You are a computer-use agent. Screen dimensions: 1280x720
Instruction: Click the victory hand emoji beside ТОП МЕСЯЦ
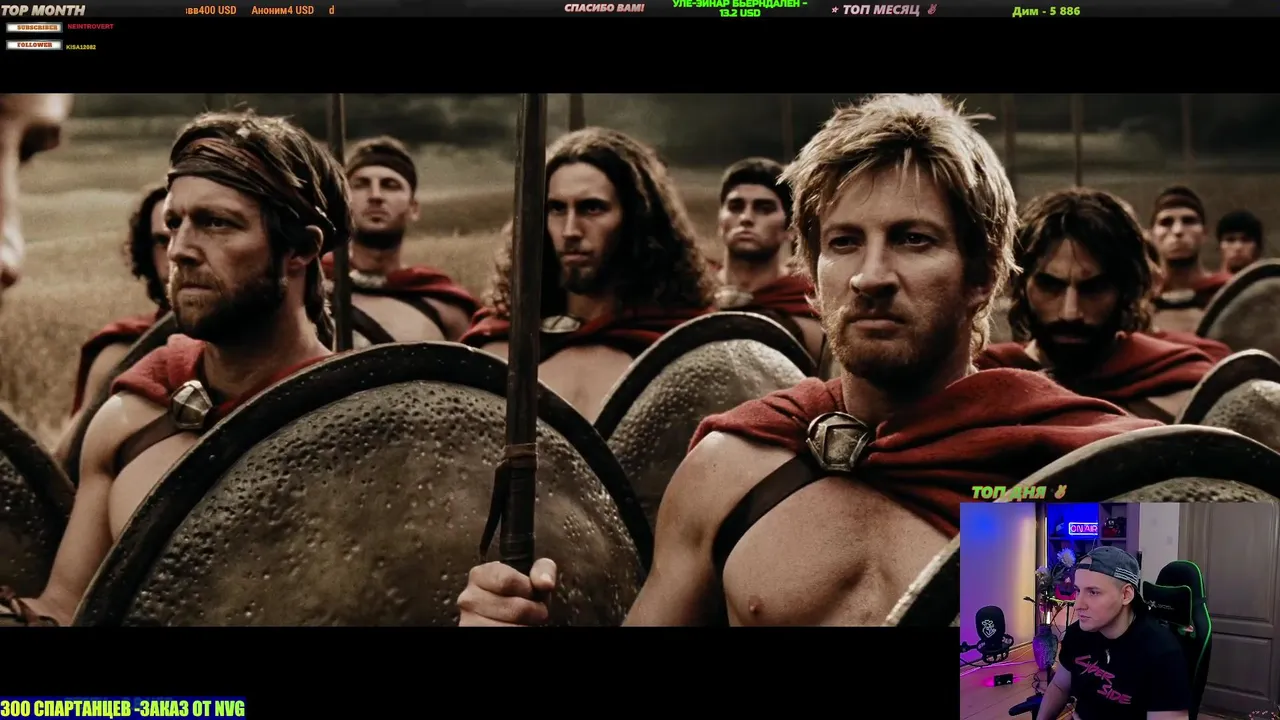(931, 10)
